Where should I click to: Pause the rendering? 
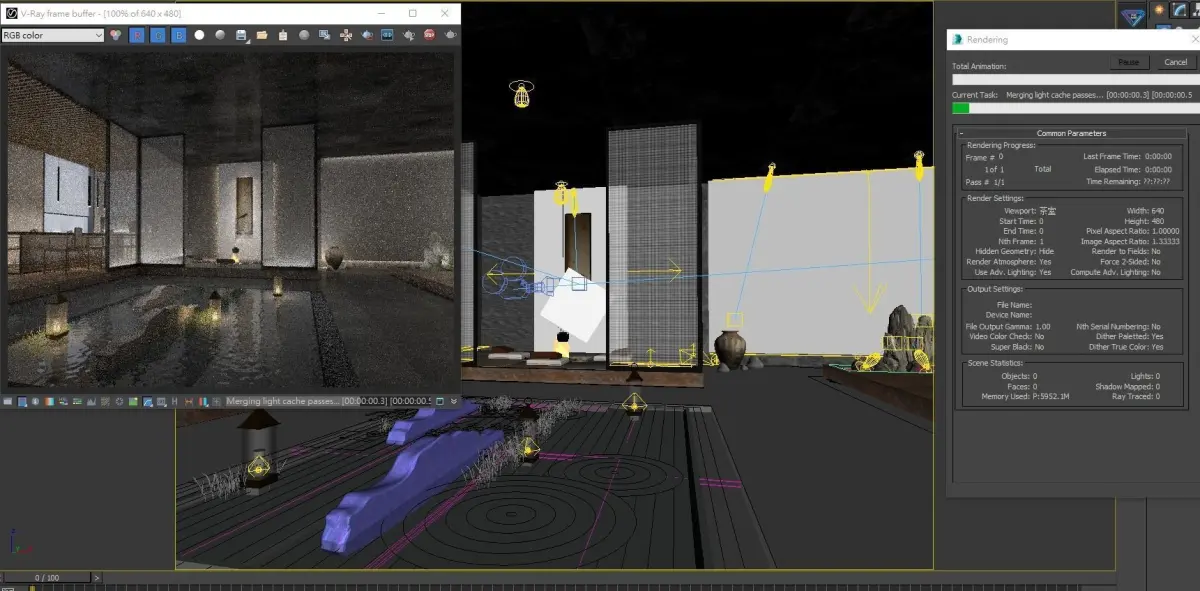tap(1128, 62)
